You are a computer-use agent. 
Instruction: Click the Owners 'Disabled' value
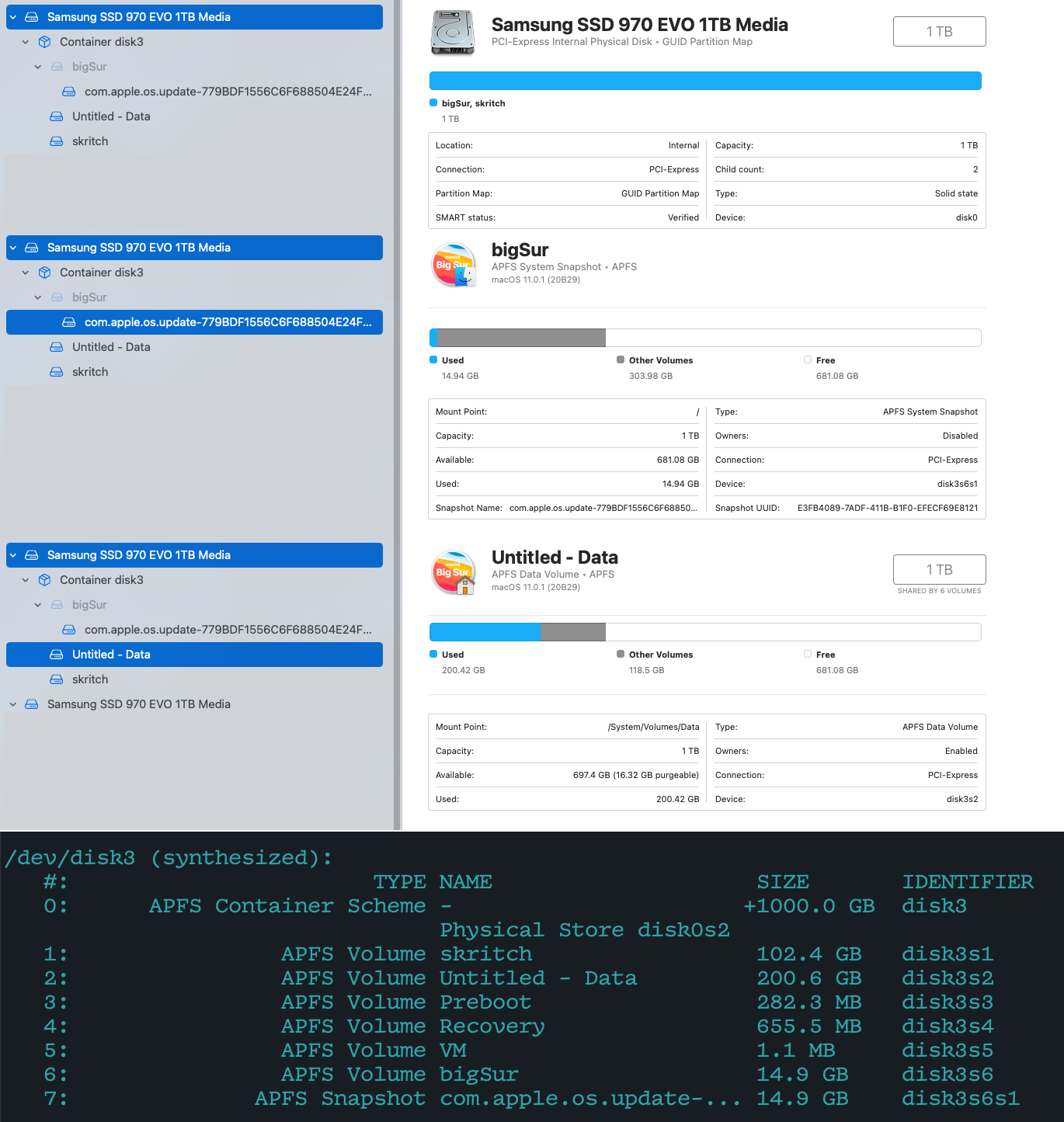pos(961,436)
